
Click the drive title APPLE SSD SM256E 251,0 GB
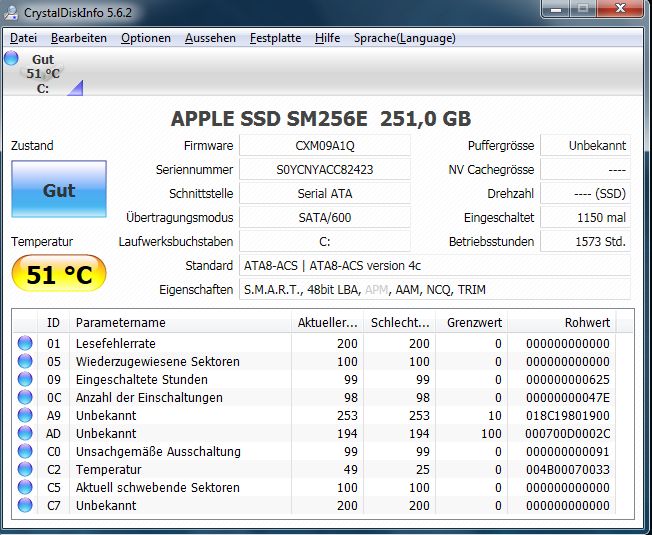click(321, 119)
